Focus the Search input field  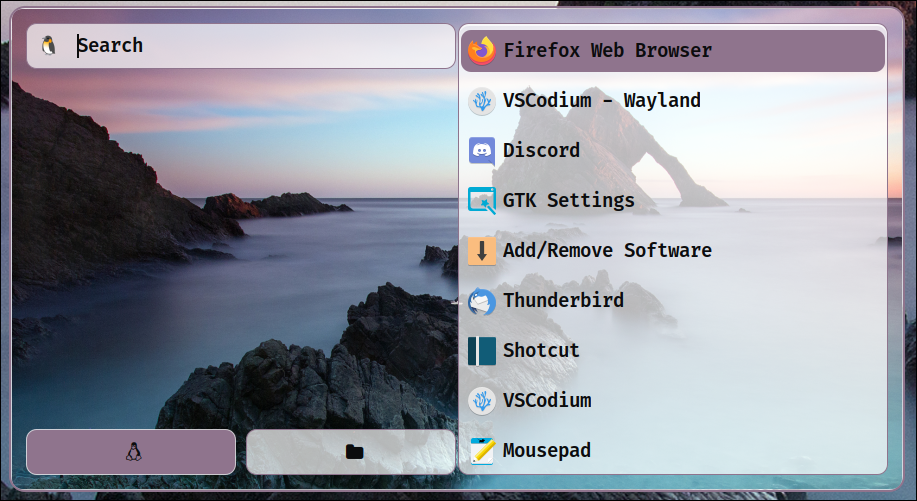pos(240,46)
